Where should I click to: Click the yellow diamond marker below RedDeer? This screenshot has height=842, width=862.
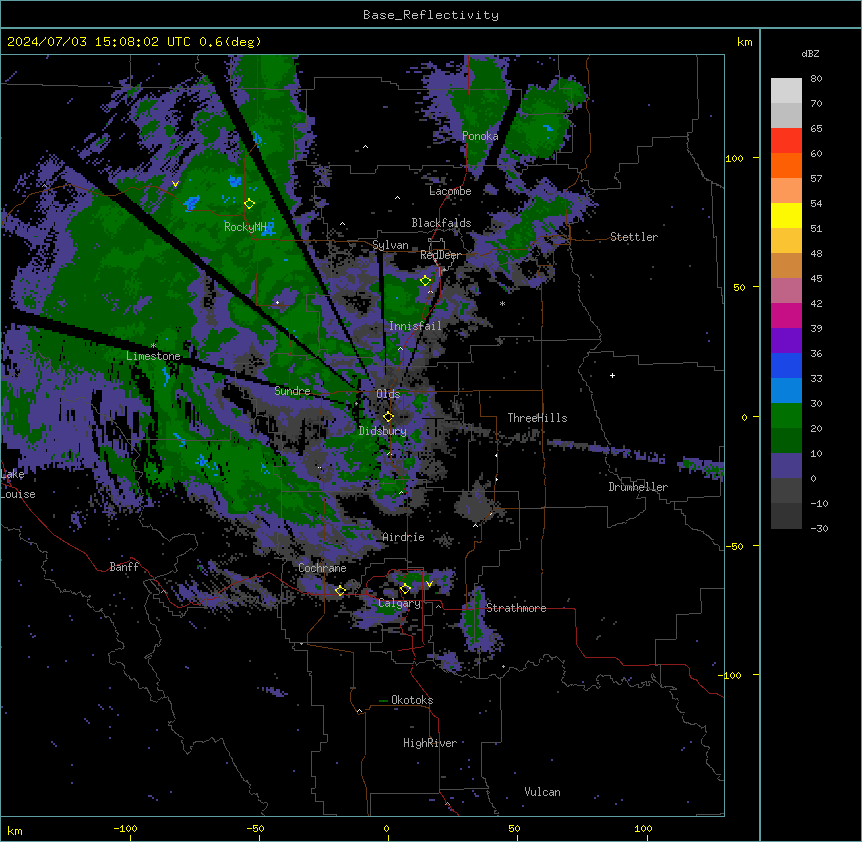426,281
